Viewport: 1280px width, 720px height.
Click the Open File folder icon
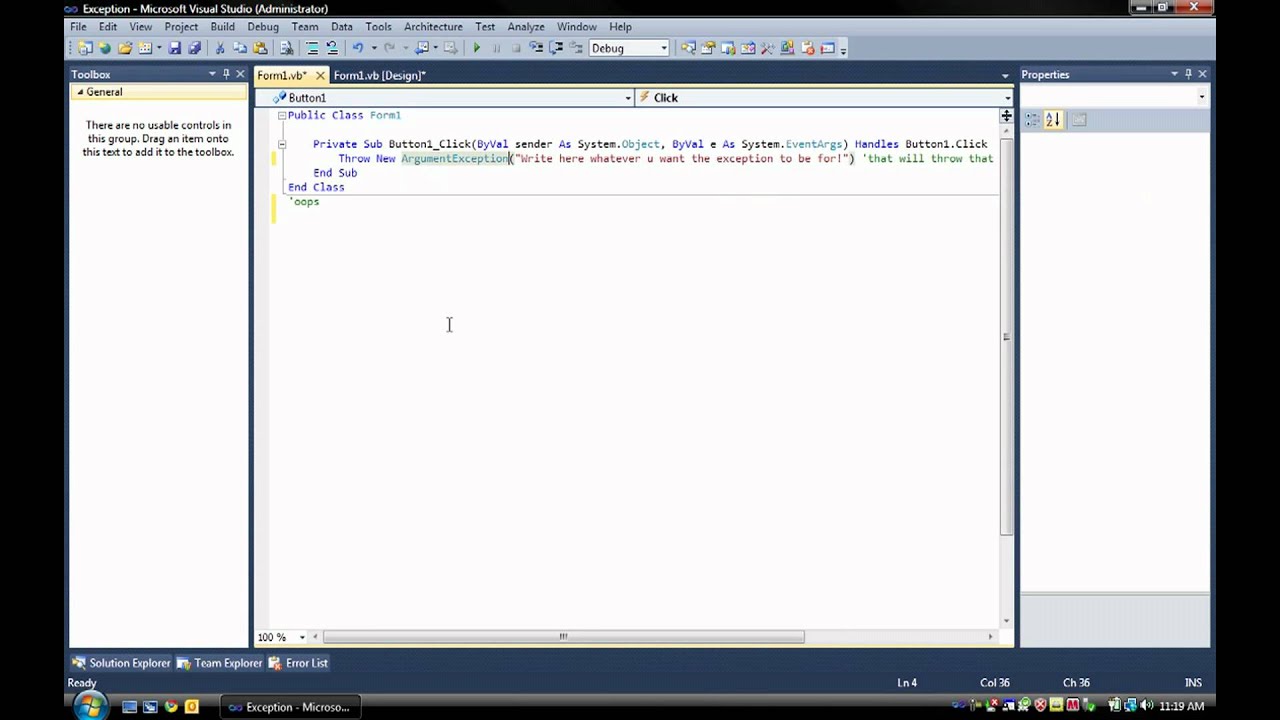pos(125,48)
